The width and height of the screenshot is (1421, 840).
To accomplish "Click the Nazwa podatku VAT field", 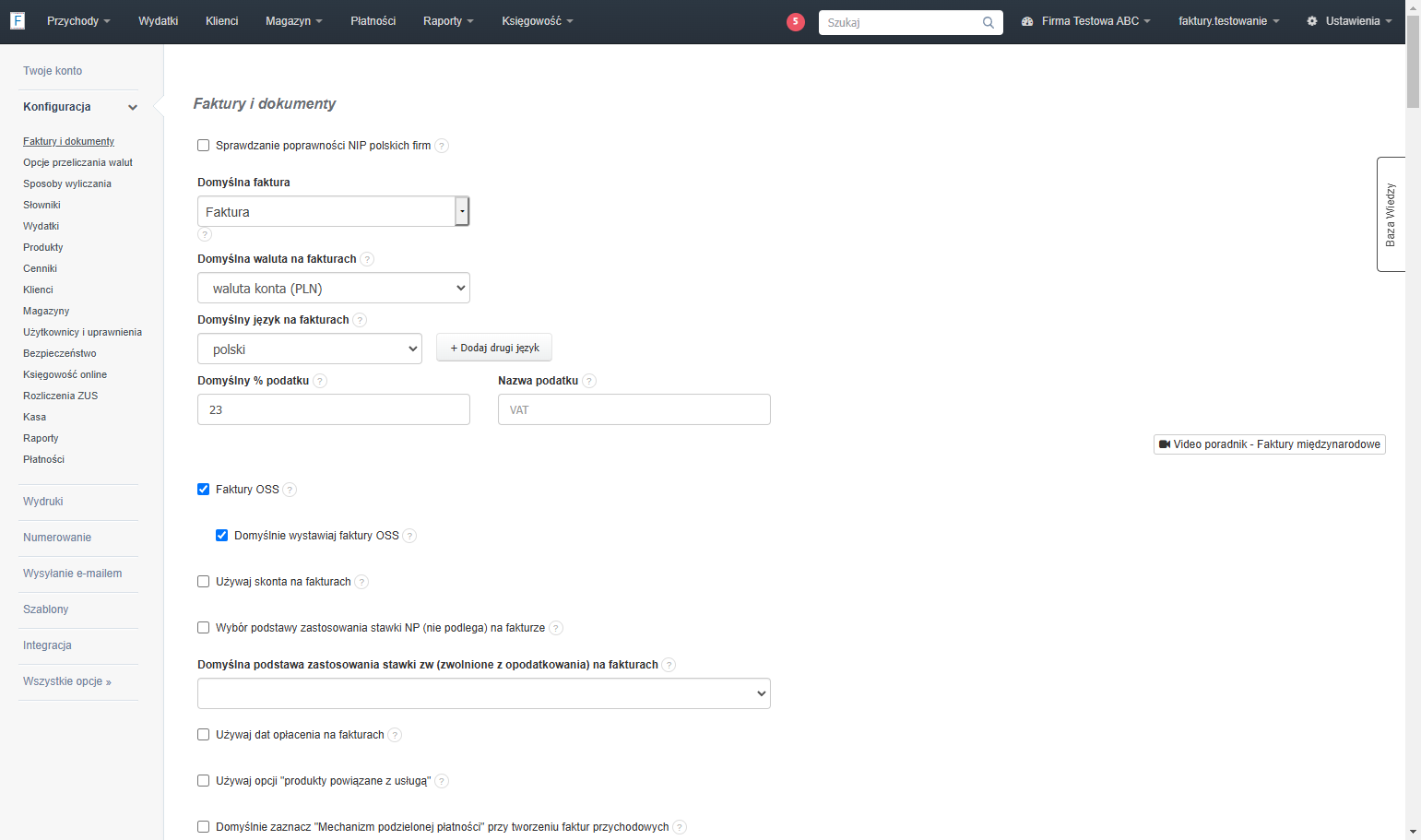I will [x=634, y=409].
